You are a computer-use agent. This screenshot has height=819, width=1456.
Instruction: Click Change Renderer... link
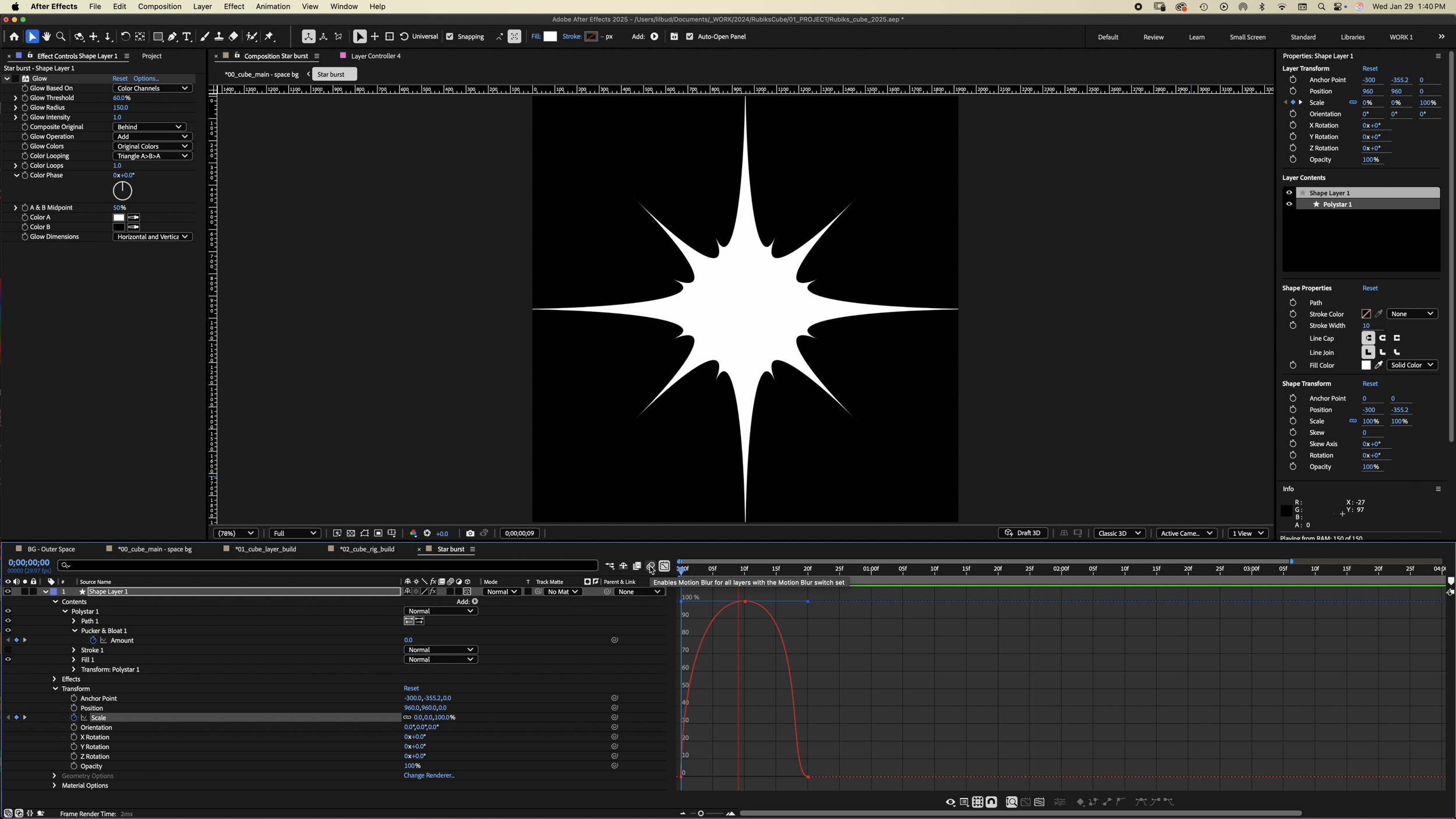point(429,776)
